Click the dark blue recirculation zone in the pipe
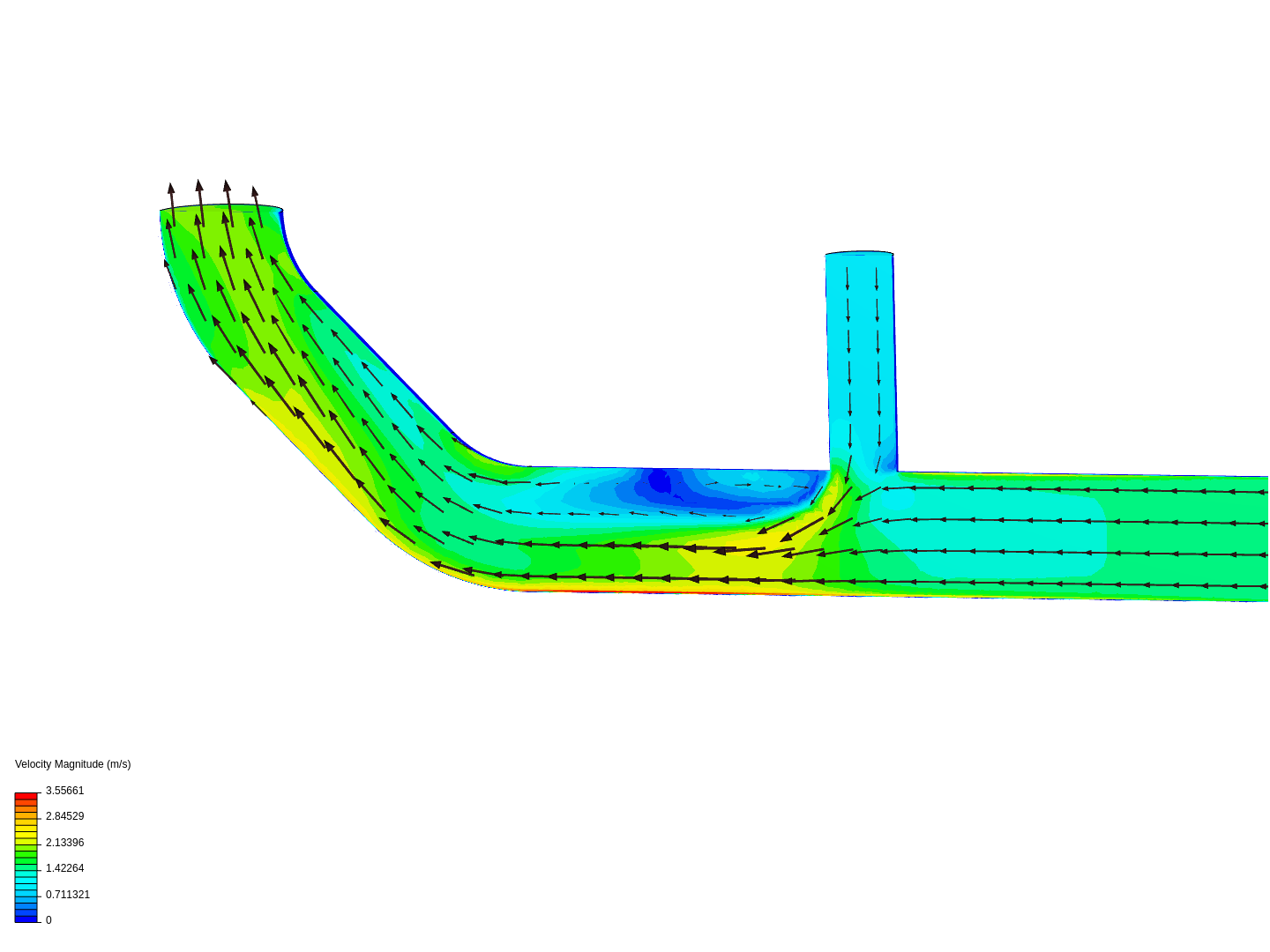1270x952 pixels. (660, 481)
